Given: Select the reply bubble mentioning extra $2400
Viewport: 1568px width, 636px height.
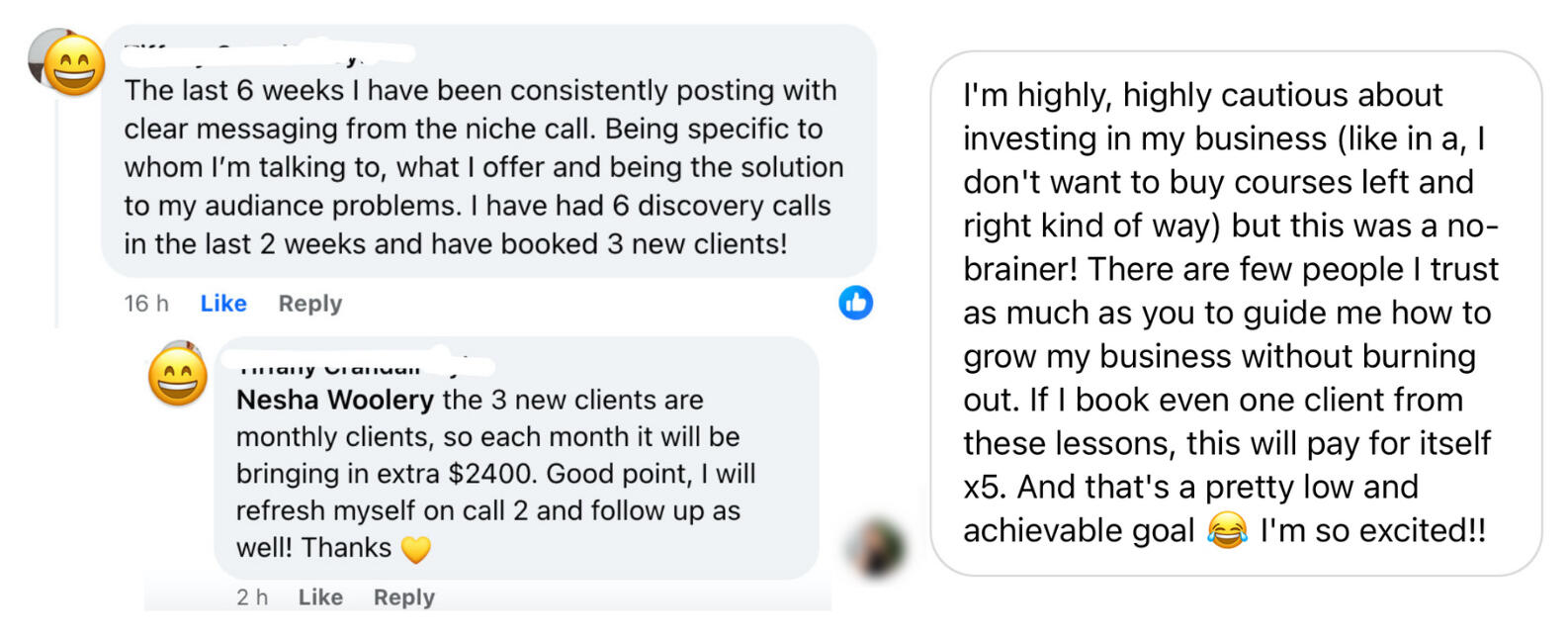Looking at the screenshot, I should pyautogui.click(x=514, y=475).
